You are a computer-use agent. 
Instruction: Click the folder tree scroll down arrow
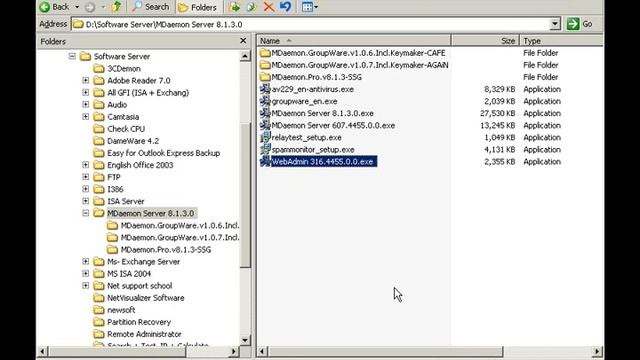245,340
